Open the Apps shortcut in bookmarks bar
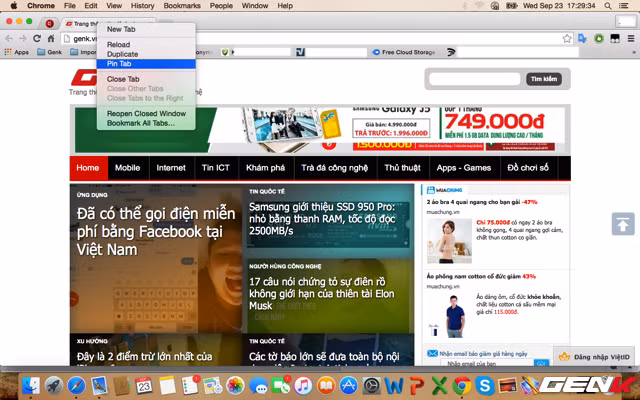 tap(17, 52)
